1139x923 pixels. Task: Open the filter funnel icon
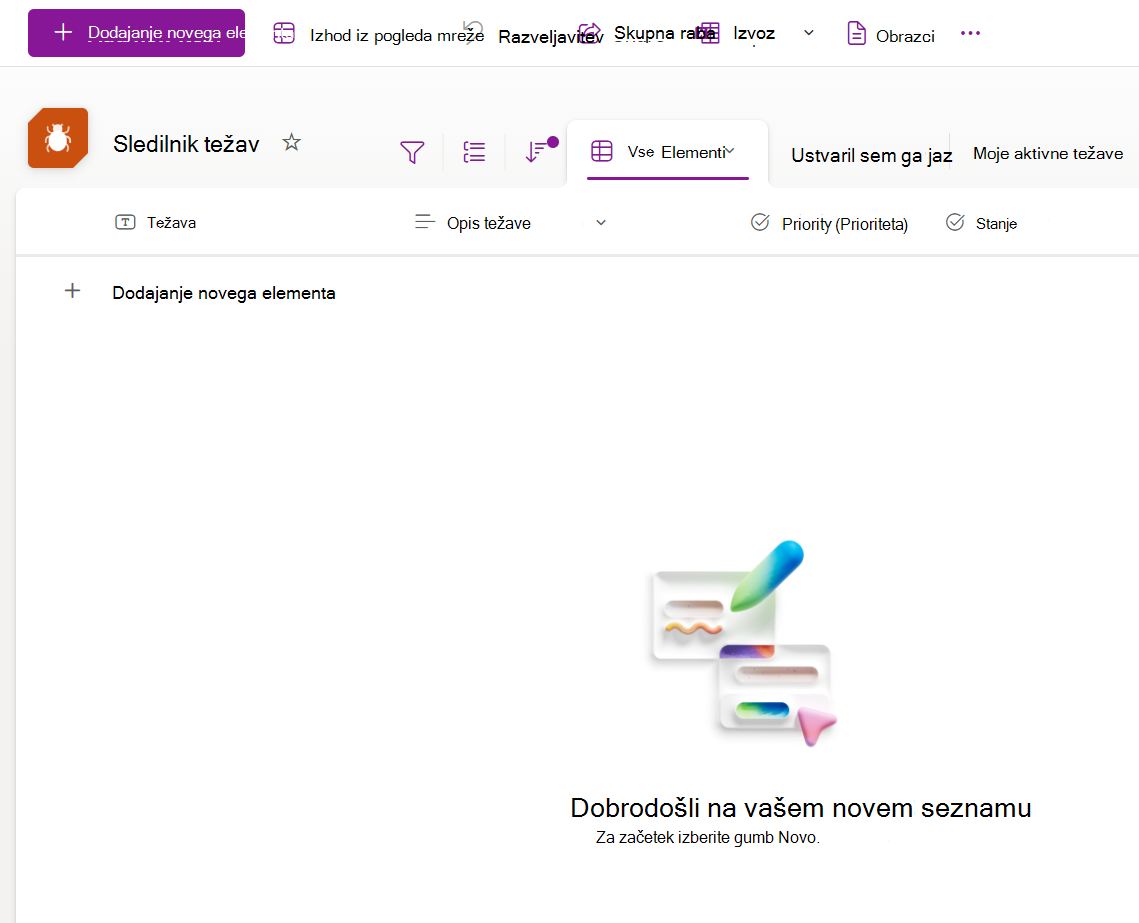[x=412, y=152]
